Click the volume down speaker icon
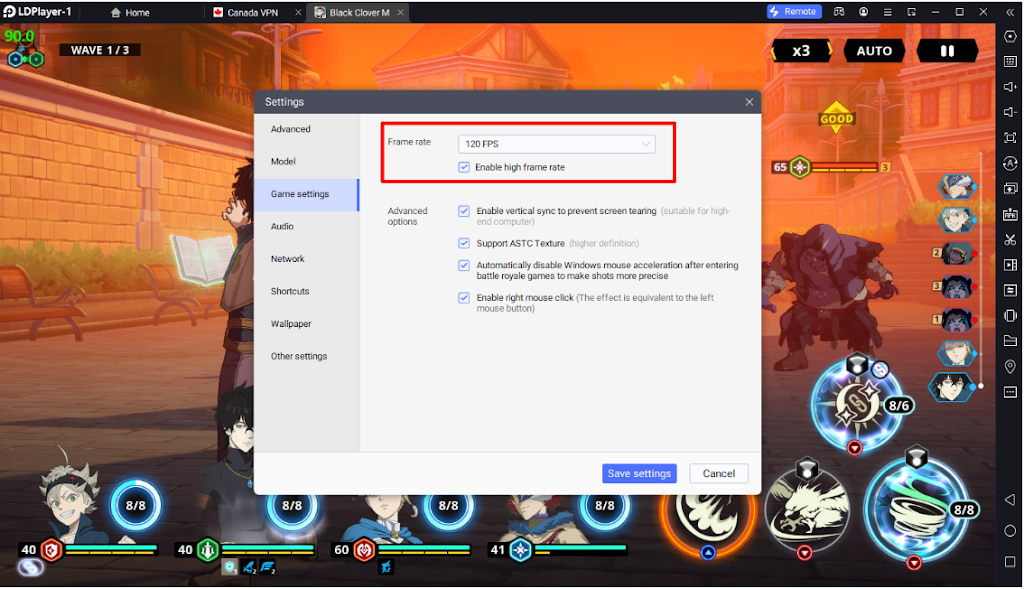Screen dimensions: 1024x589 tap(1010, 113)
